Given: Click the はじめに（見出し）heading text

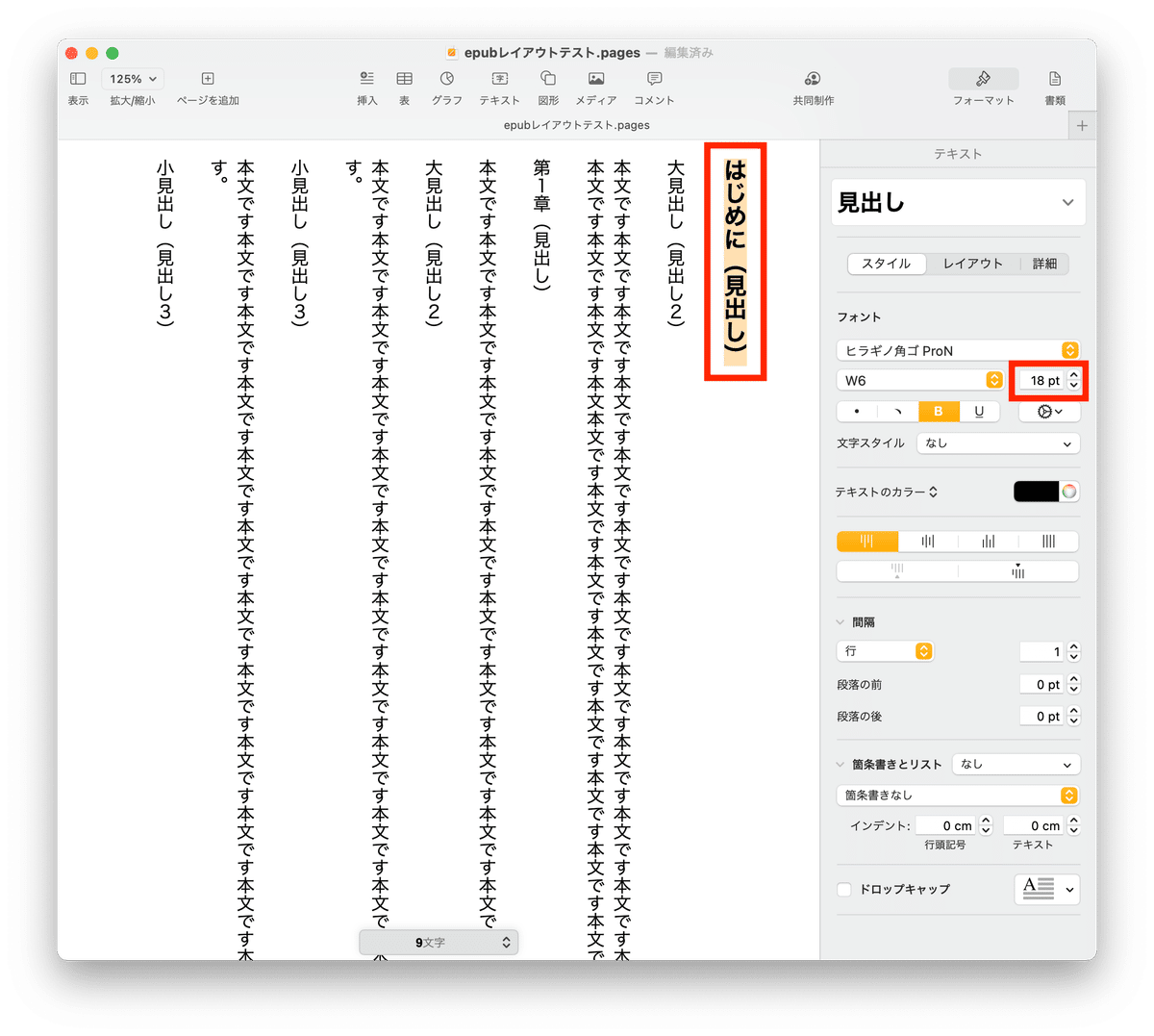Looking at the screenshot, I should click(x=736, y=262).
